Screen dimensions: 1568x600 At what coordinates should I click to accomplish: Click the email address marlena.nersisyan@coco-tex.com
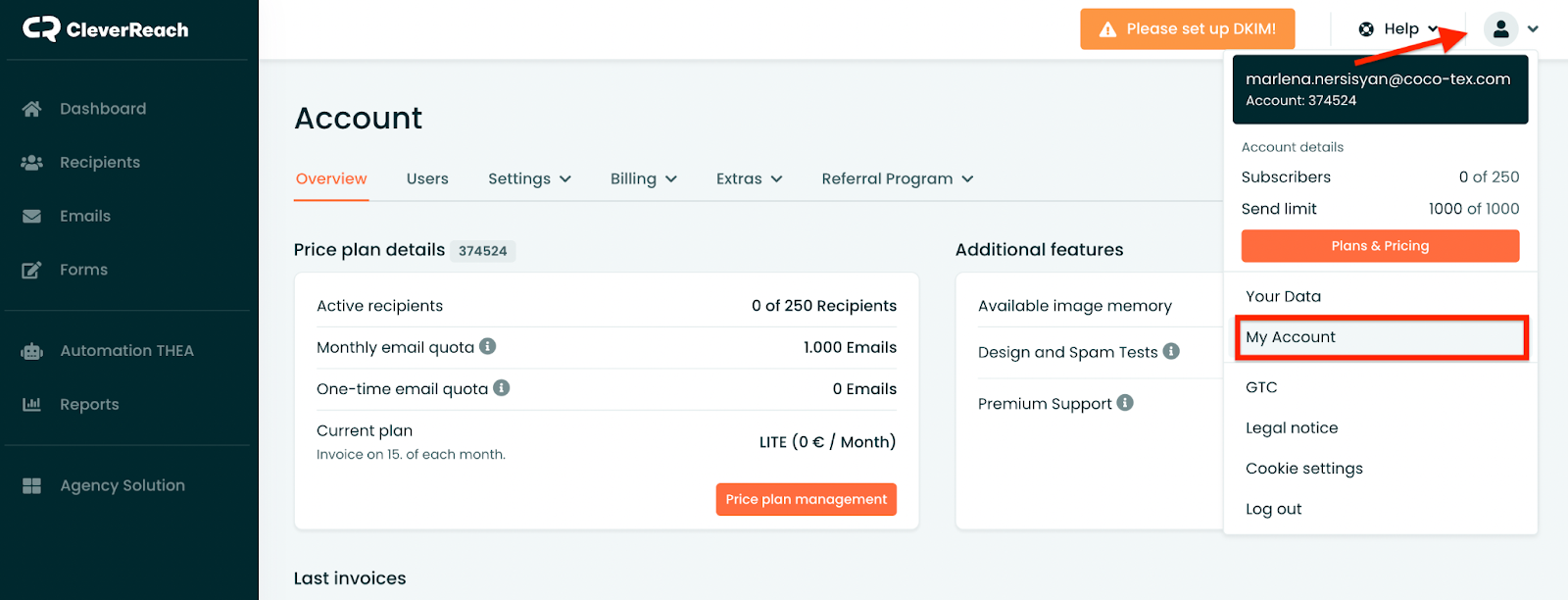click(x=1378, y=79)
